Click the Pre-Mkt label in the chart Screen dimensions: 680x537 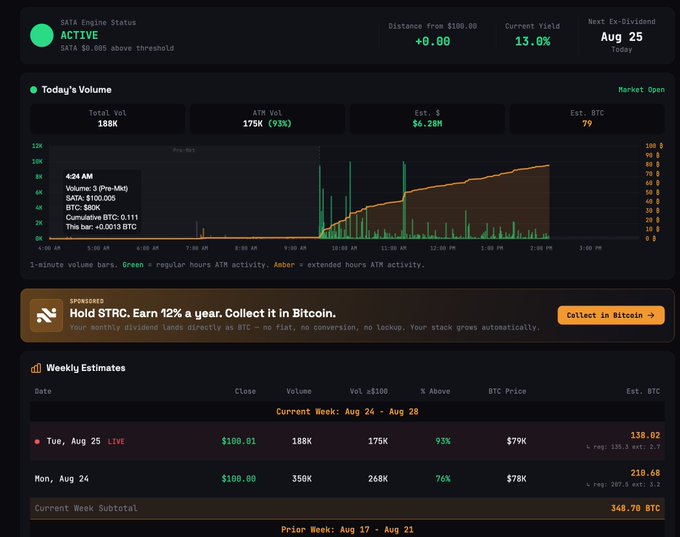tap(184, 150)
